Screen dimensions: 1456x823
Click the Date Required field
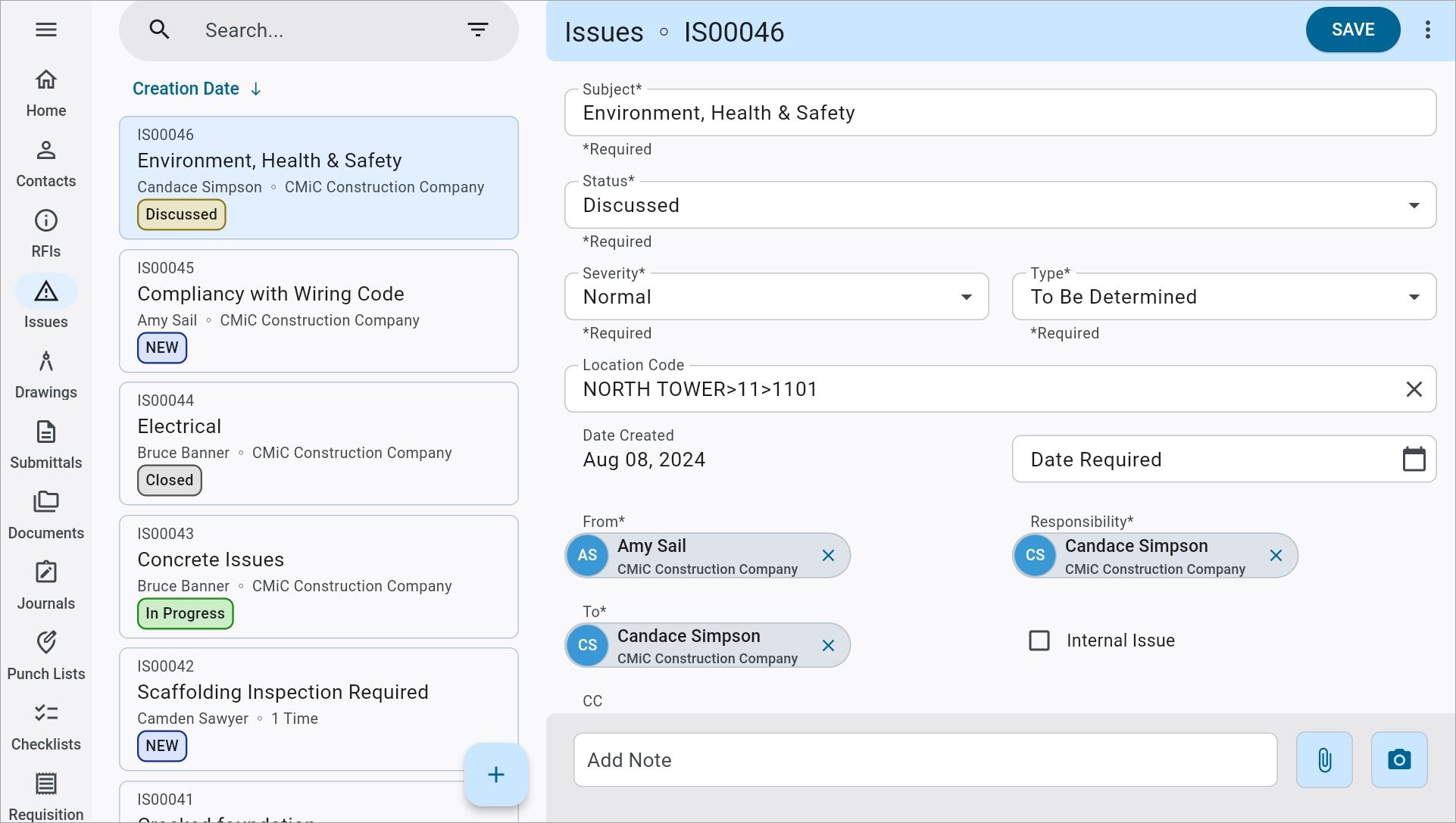click(x=1224, y=459)
